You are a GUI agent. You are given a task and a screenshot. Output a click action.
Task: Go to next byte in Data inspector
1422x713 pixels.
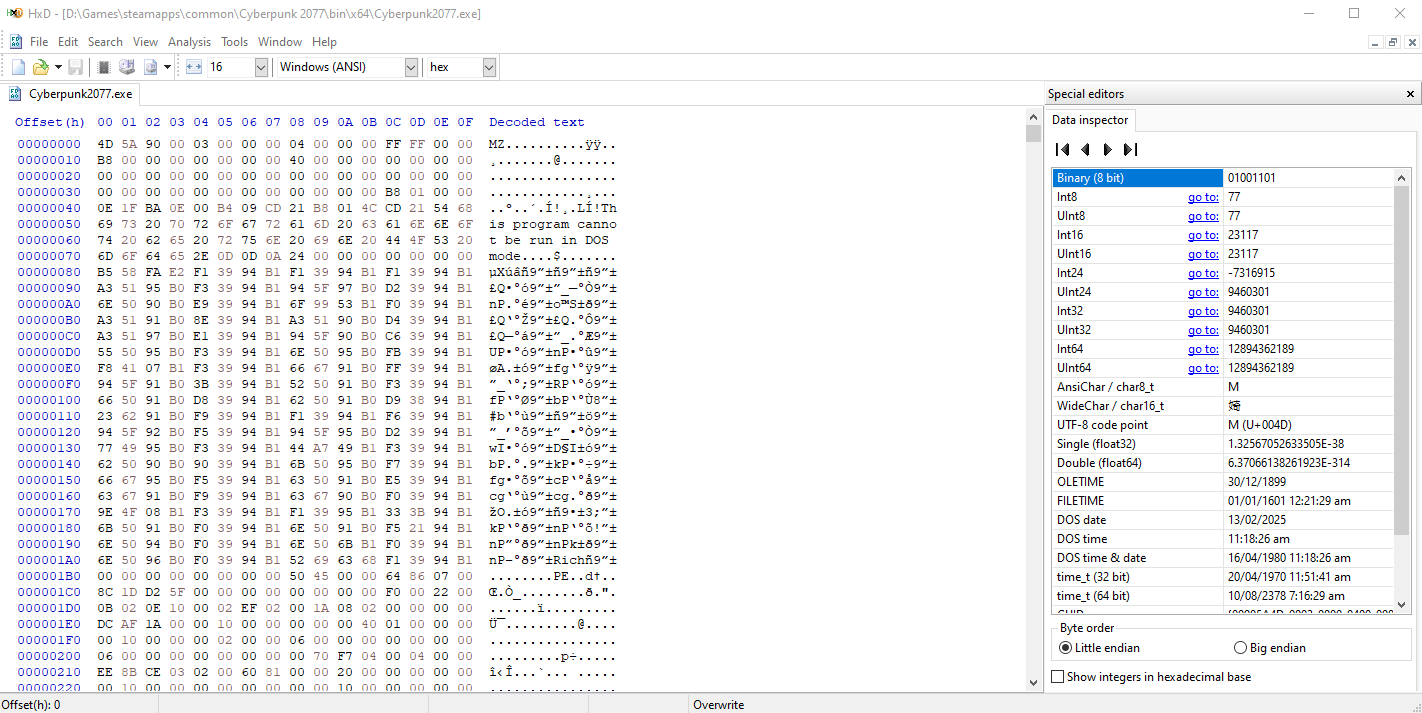point(1107,149)
